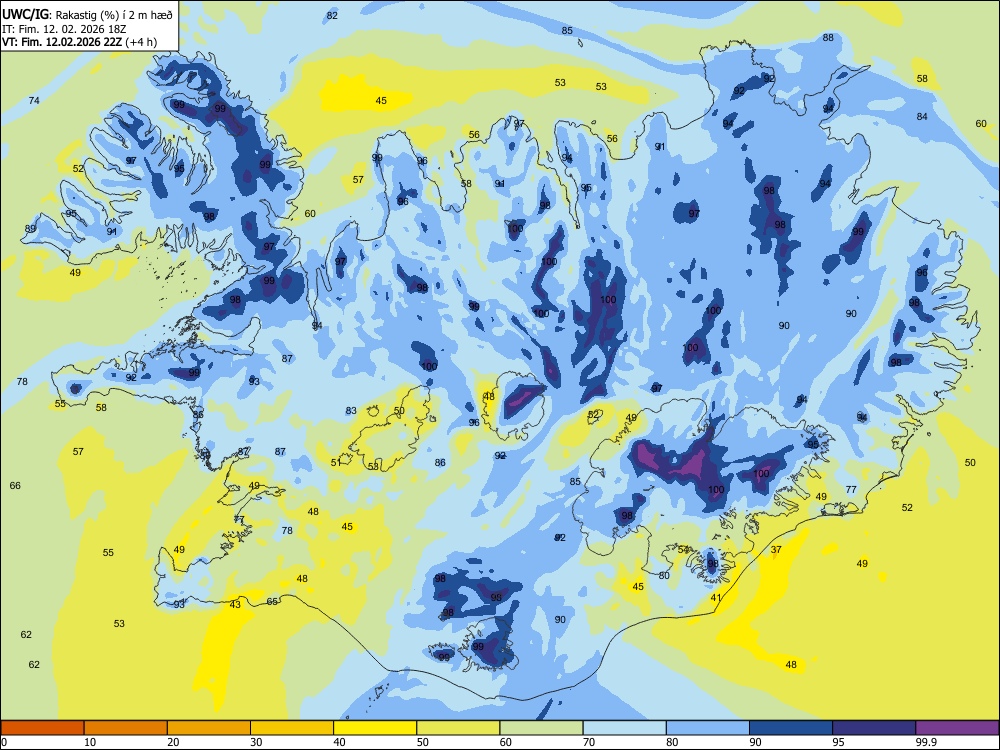
Task: Click the 80–90 medium blue legend swatch
Action: coord(708,728)
